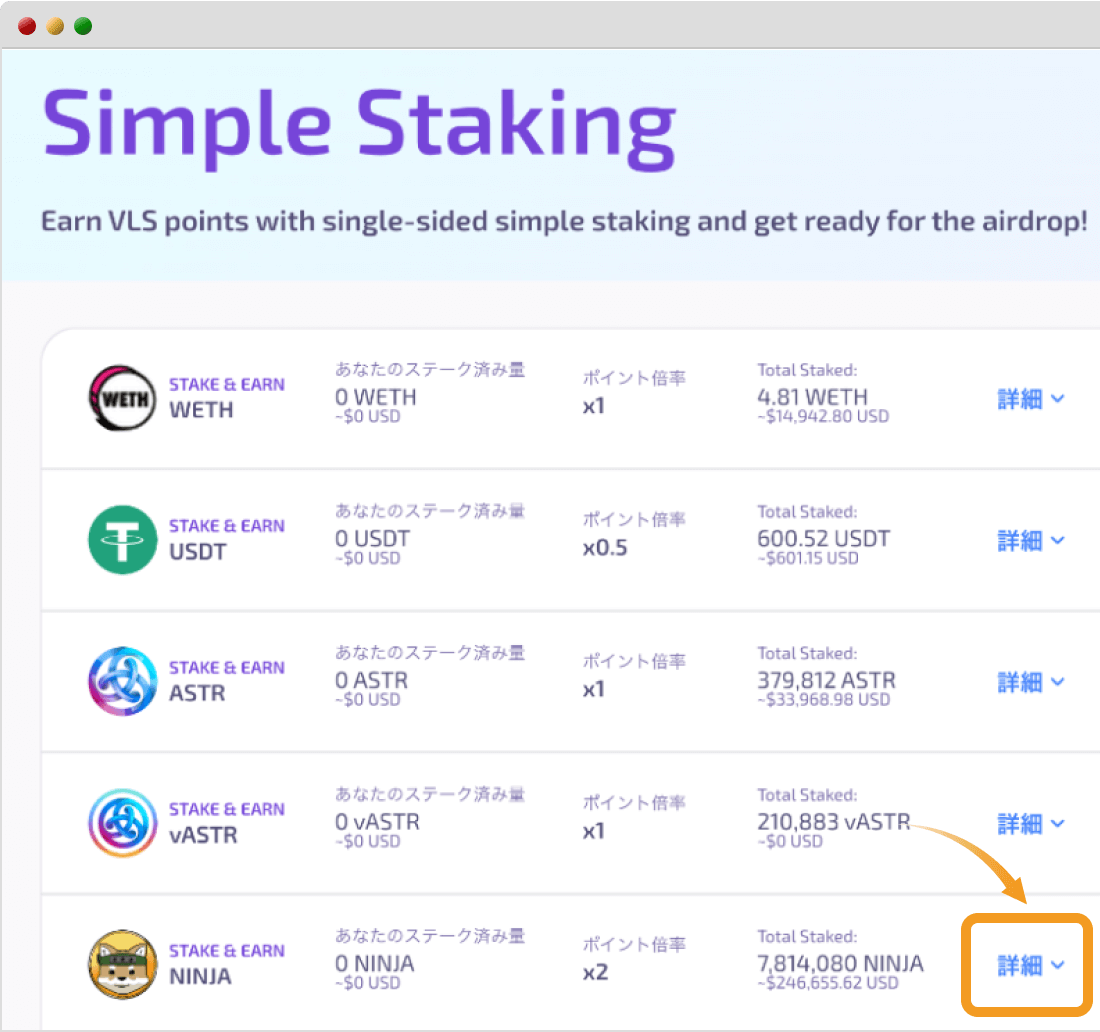1100x1032 pixels.
Task: Click the green window maximize button
Action: click(x=83, y=26)
